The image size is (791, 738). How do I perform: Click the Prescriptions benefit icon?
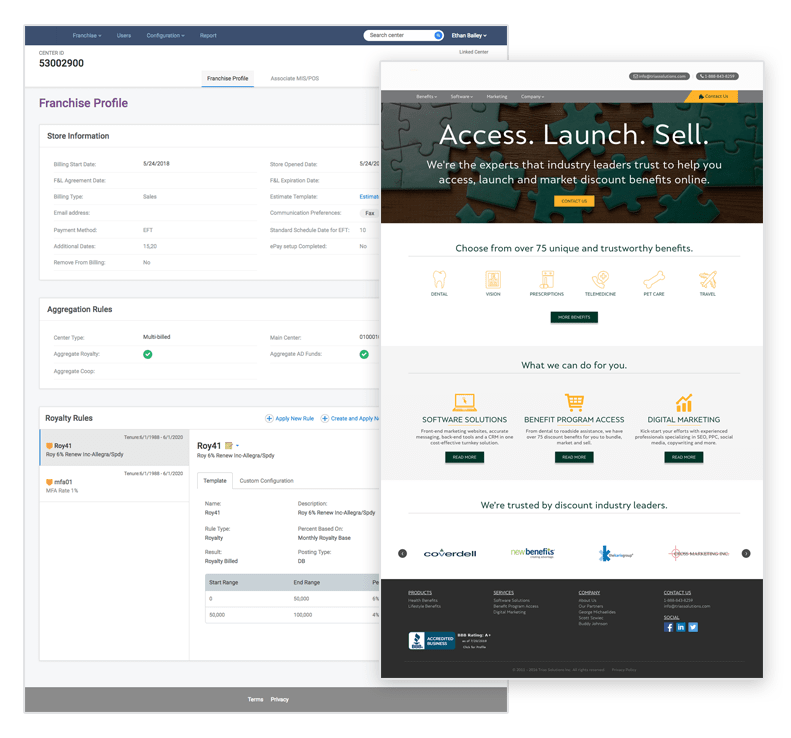click(547, 279)
